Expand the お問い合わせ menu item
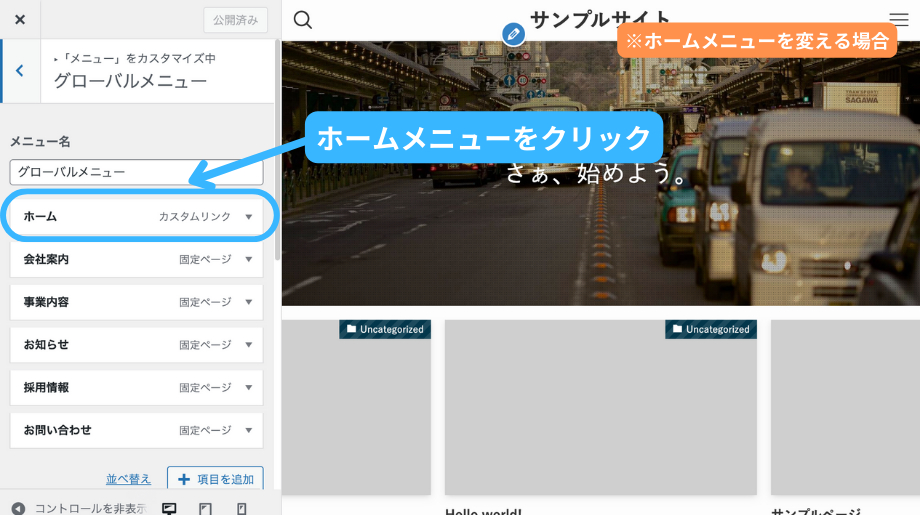This screenshot has height=515, width=920. [x=249, y=430]
